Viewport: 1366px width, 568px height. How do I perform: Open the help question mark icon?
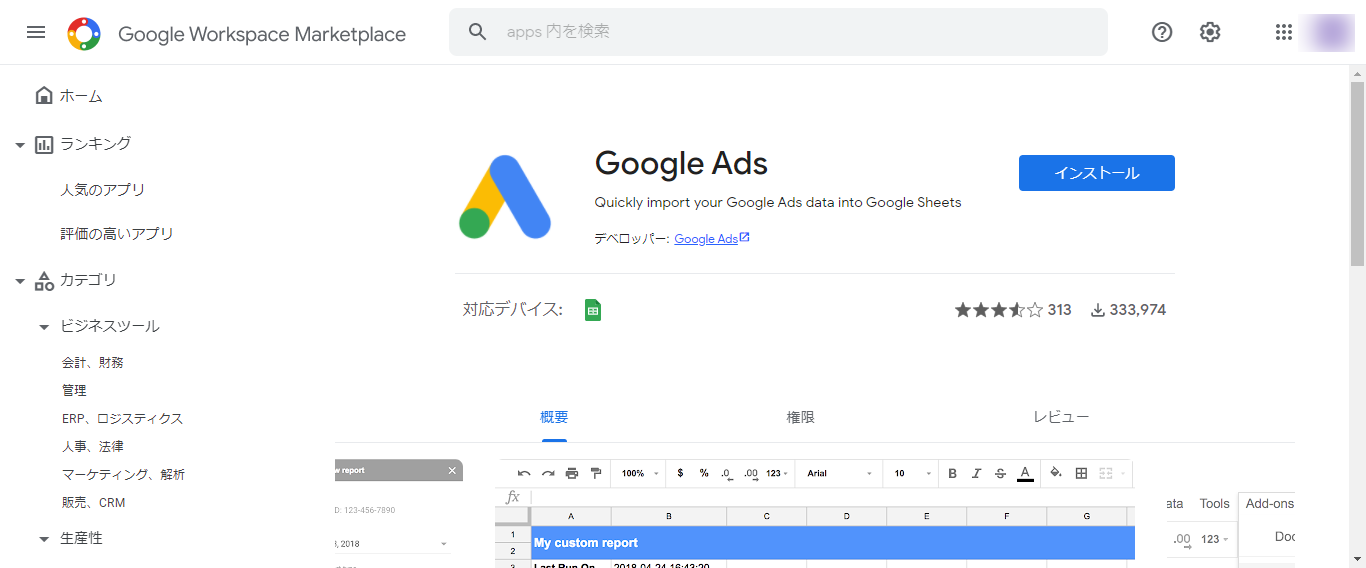1162,32
